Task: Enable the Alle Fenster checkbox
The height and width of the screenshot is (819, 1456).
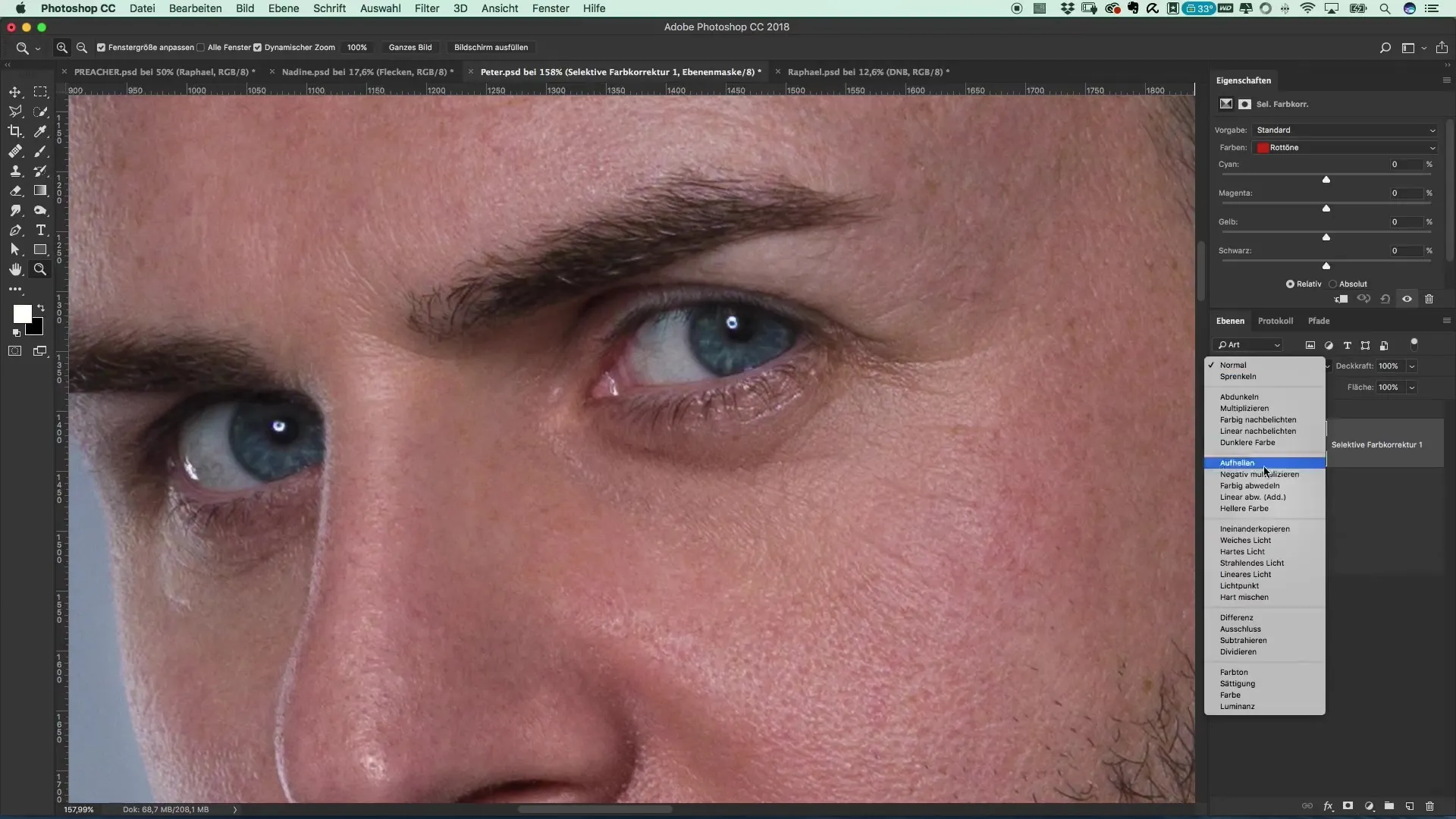Action: coord(201,47)
